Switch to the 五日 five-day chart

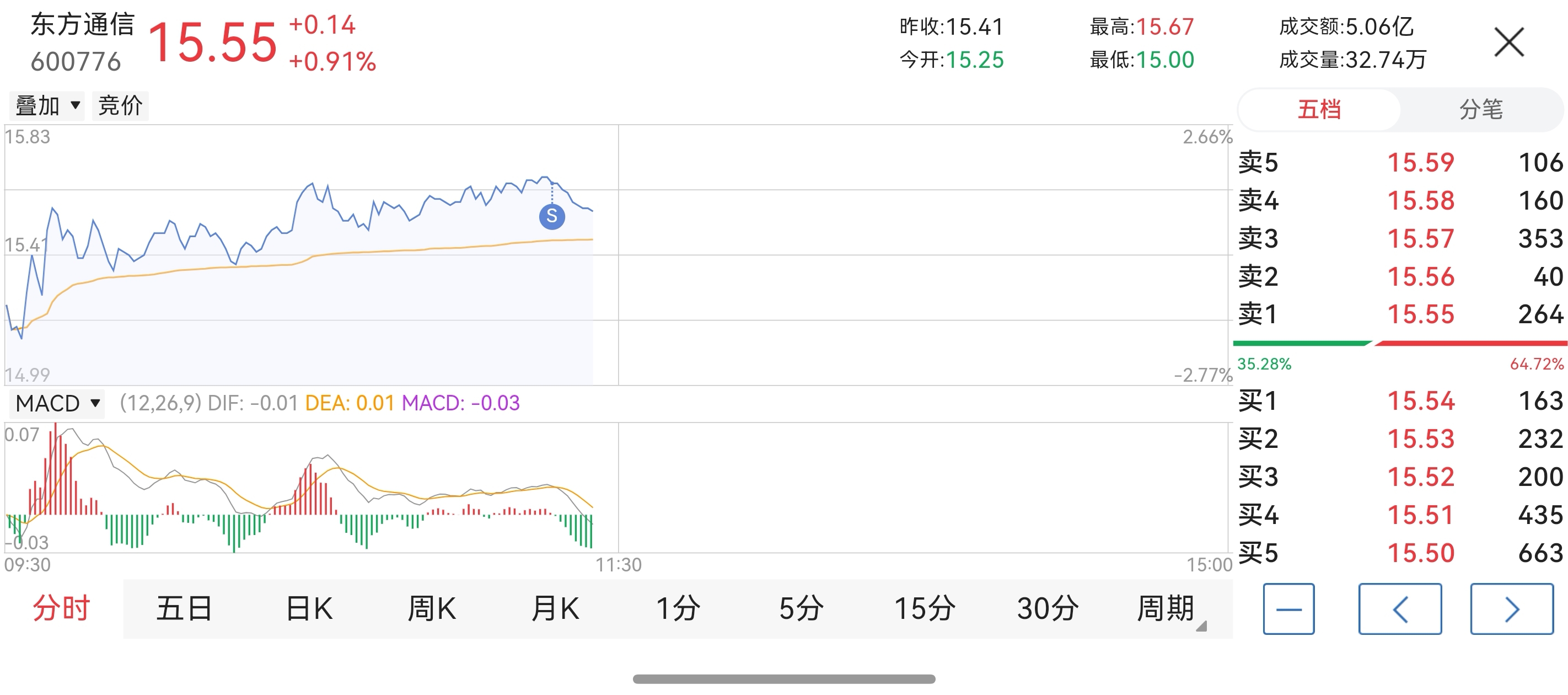[185, 608]
